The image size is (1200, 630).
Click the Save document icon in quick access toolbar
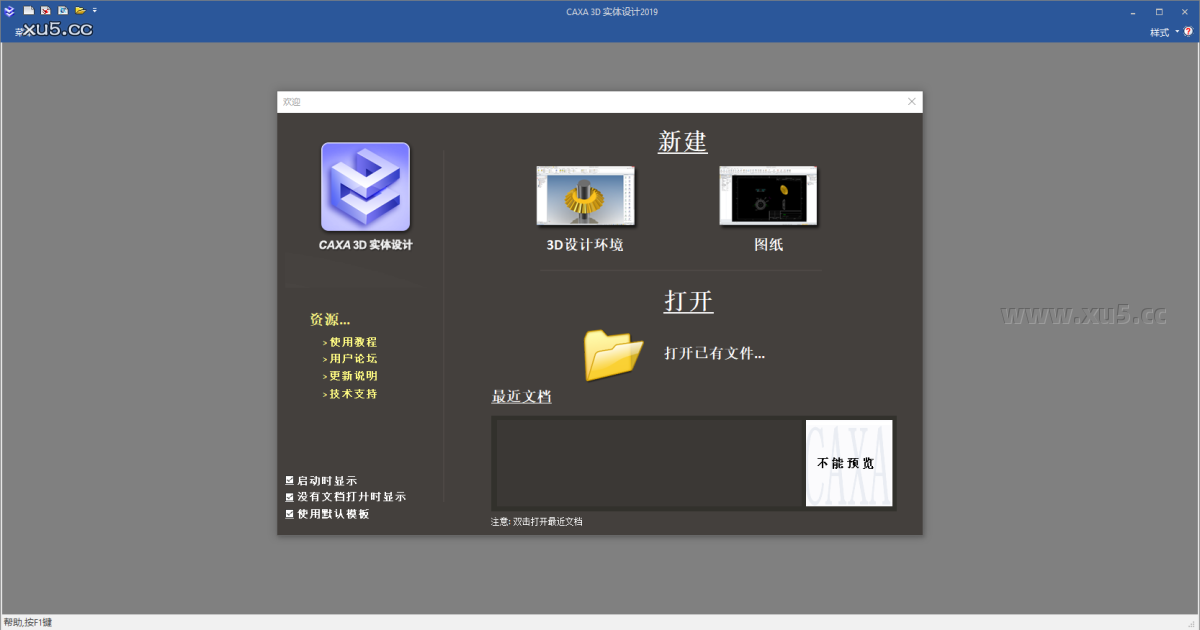(x=45, y=11)
